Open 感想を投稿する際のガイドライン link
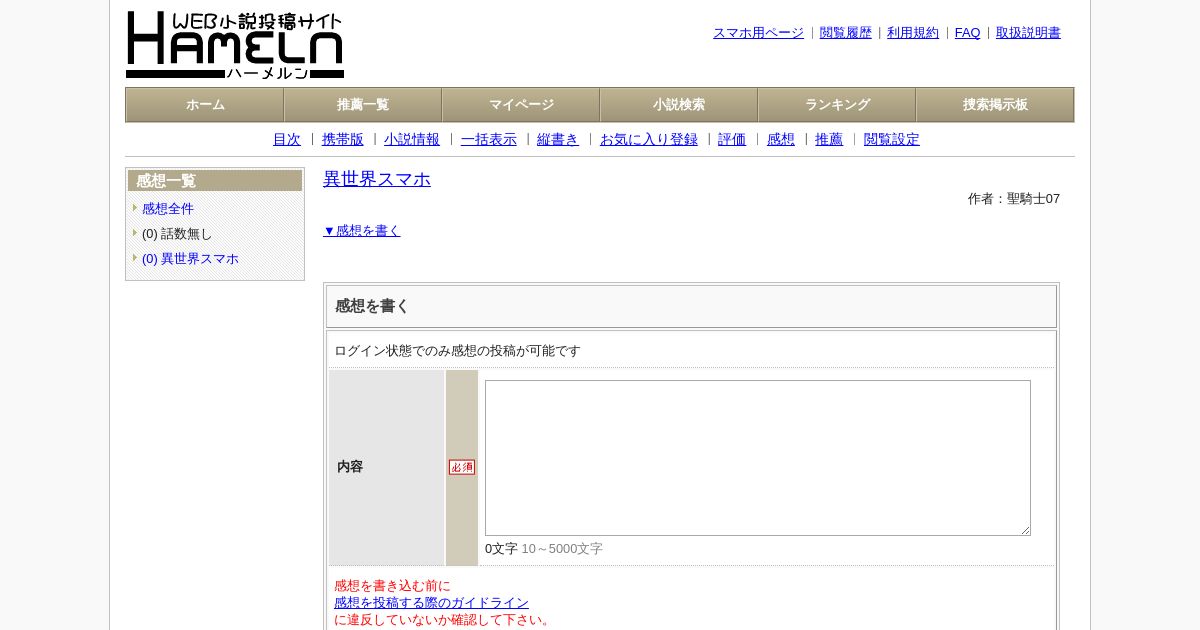The image size is (1200, 630). pyautogui.click(x=431, y=603)
